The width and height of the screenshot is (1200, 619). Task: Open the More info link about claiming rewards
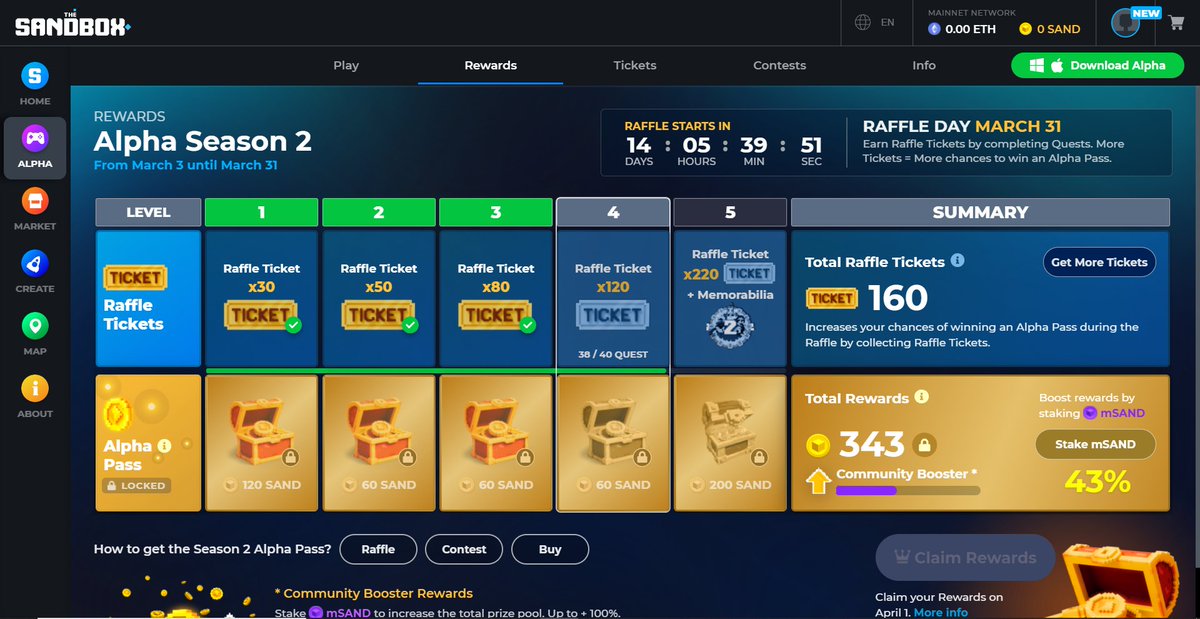click(940, 612)
